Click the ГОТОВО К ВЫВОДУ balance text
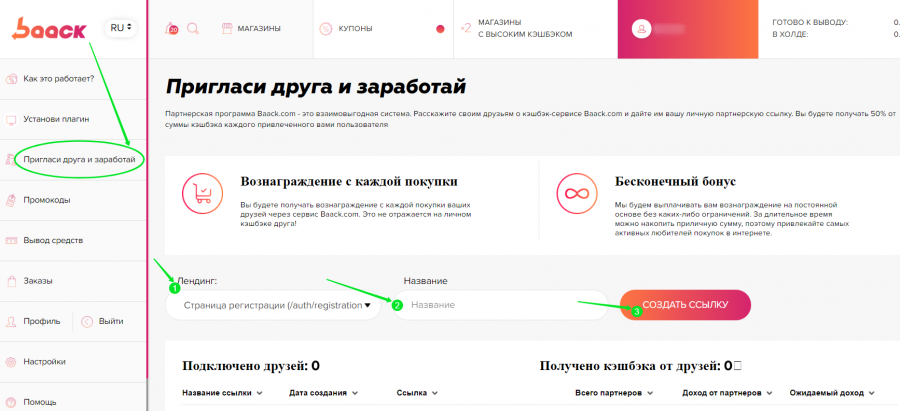 click(x=810, y=22)
